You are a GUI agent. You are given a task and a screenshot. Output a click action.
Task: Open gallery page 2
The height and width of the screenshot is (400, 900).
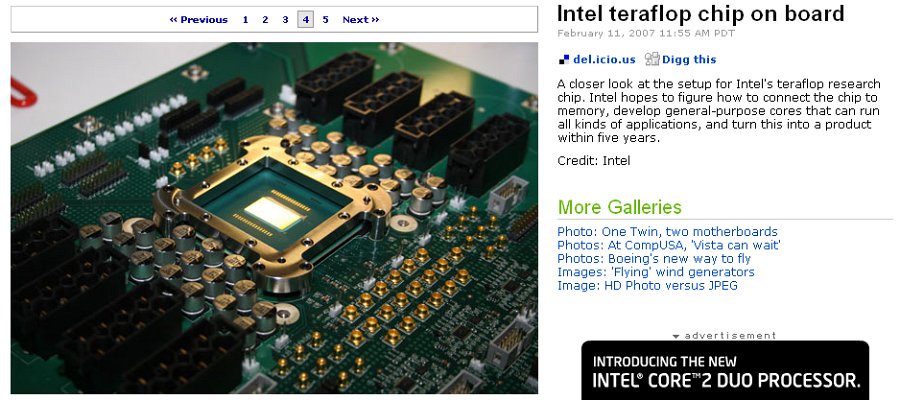coord(265,20)
